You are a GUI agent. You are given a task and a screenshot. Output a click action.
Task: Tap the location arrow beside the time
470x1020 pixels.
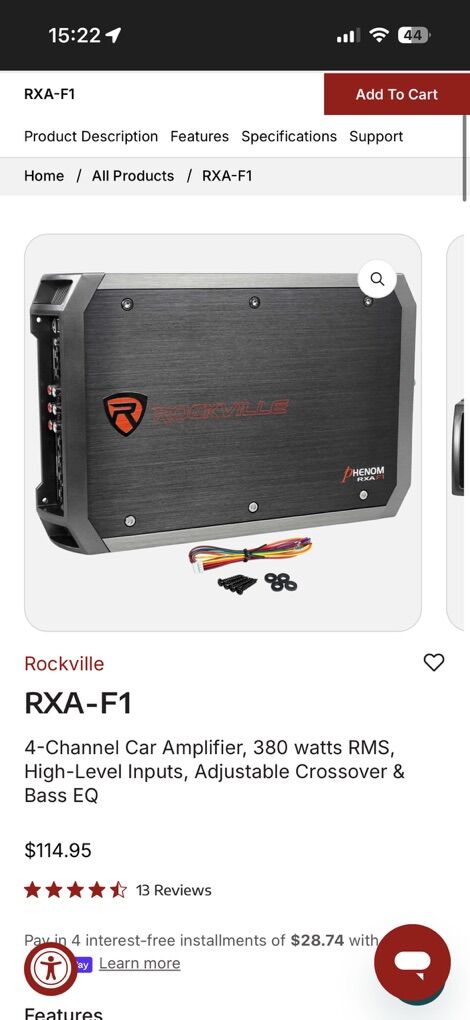tap(114, 36)
